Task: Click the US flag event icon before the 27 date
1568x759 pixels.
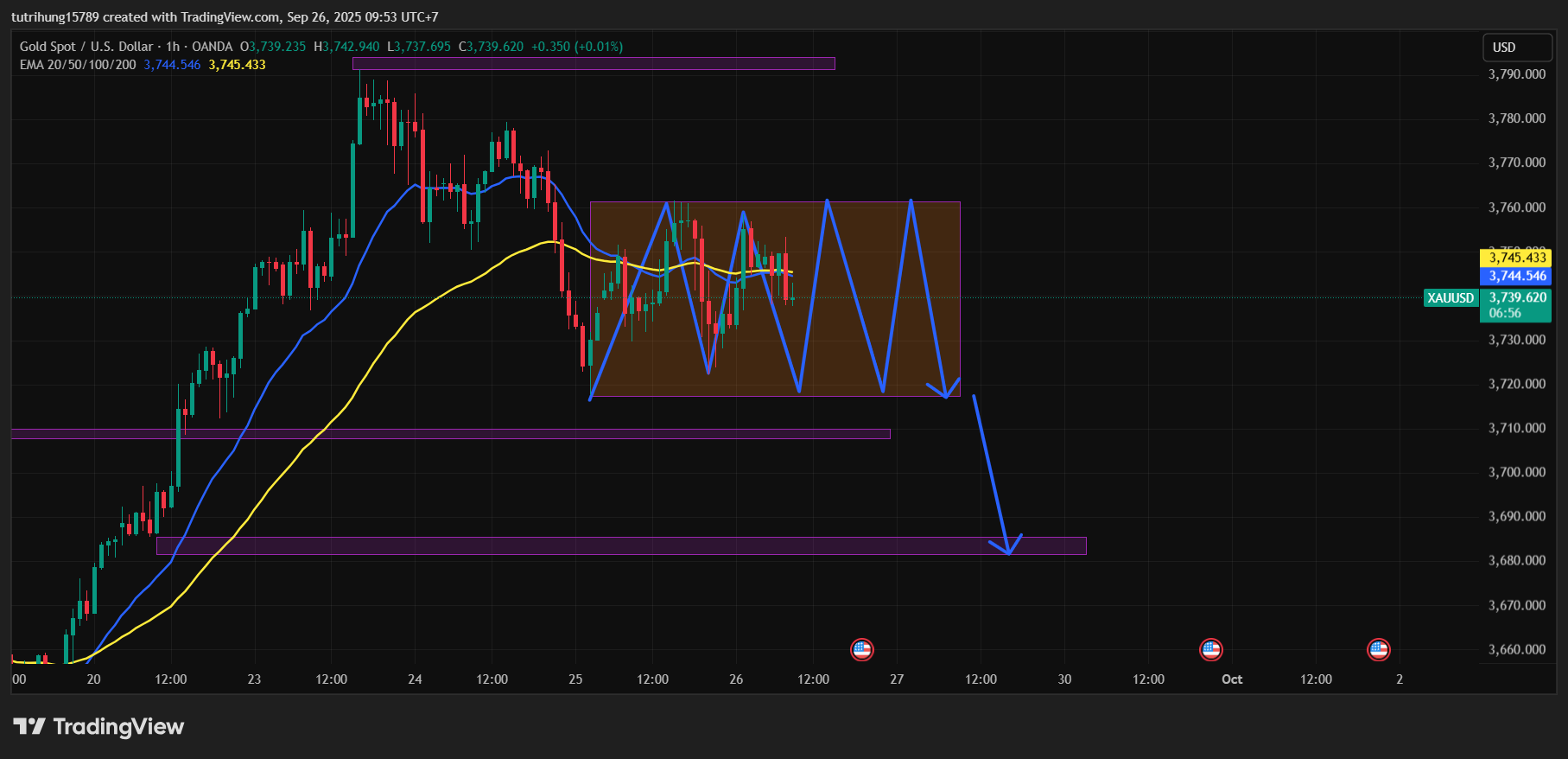Action: [861, 649]
